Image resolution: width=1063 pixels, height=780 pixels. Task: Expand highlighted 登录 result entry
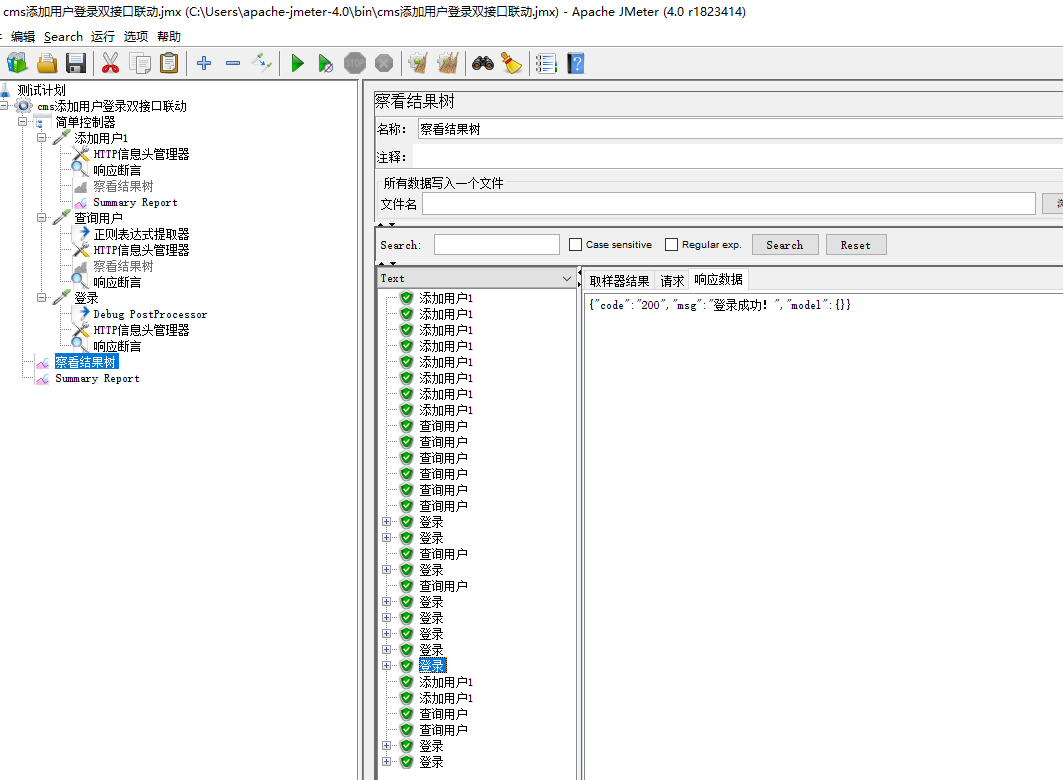[x=386, y=665]
